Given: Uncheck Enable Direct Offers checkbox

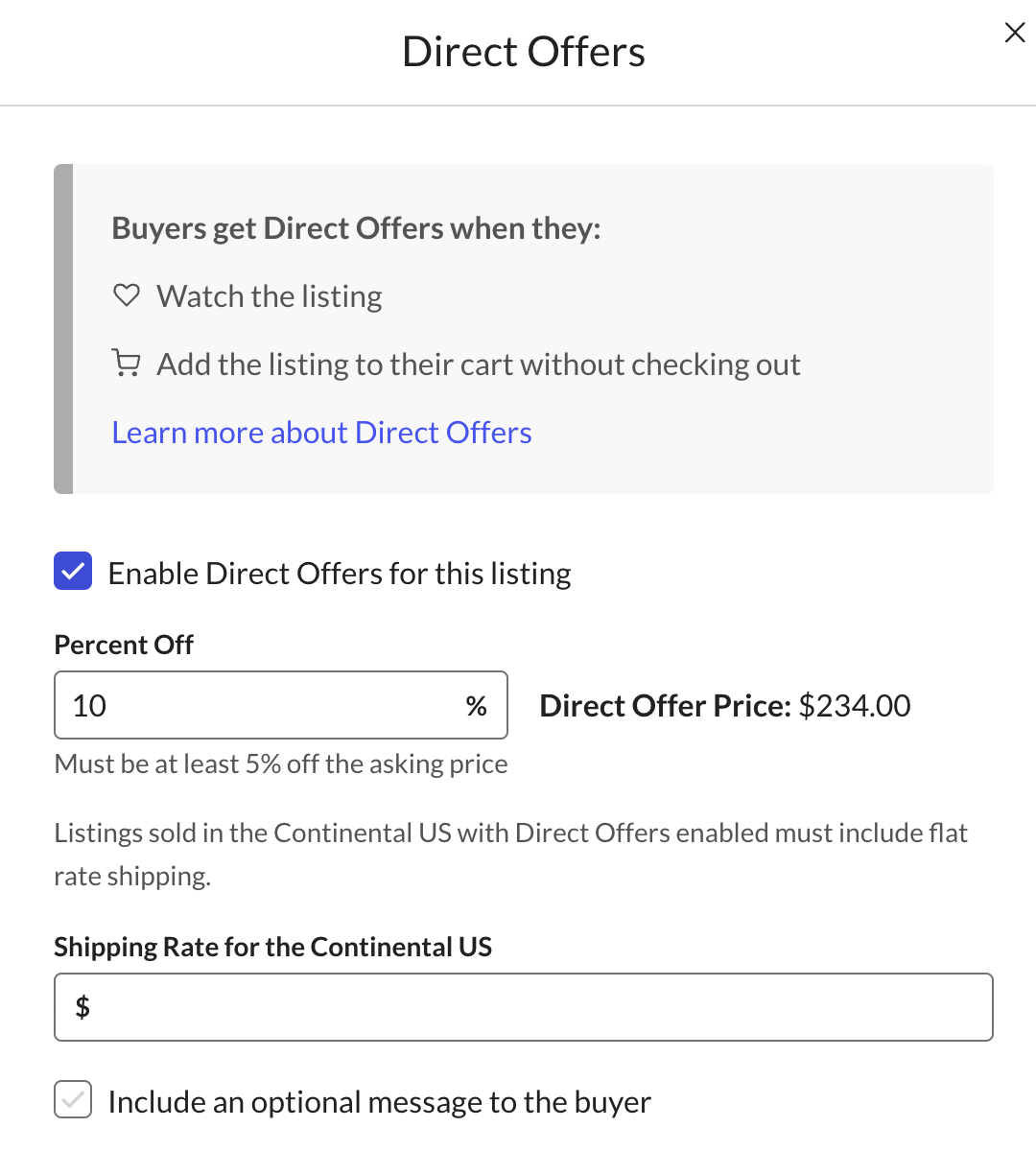Looking at the screenshot, I should point(73,571).
